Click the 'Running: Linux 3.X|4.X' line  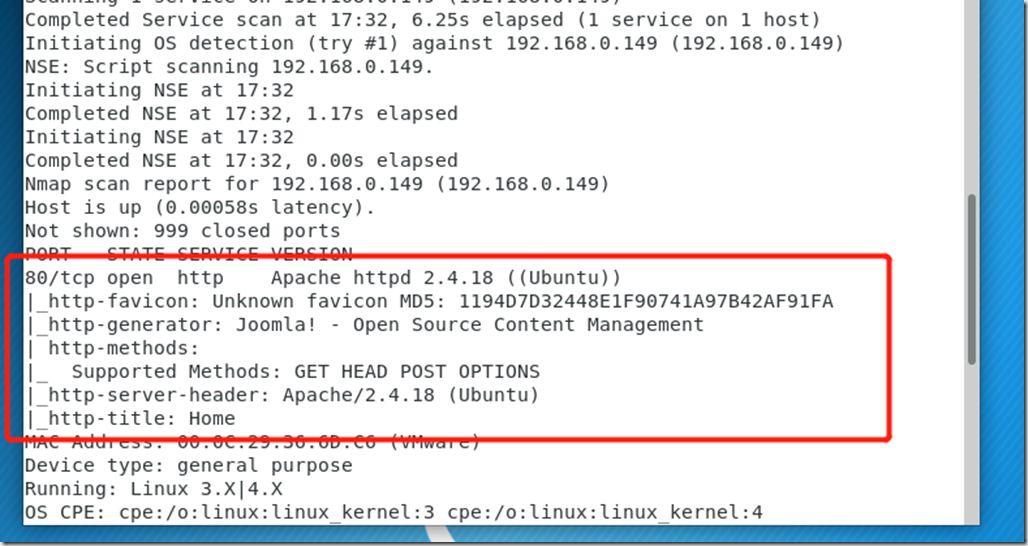click(x=153, y=489)
